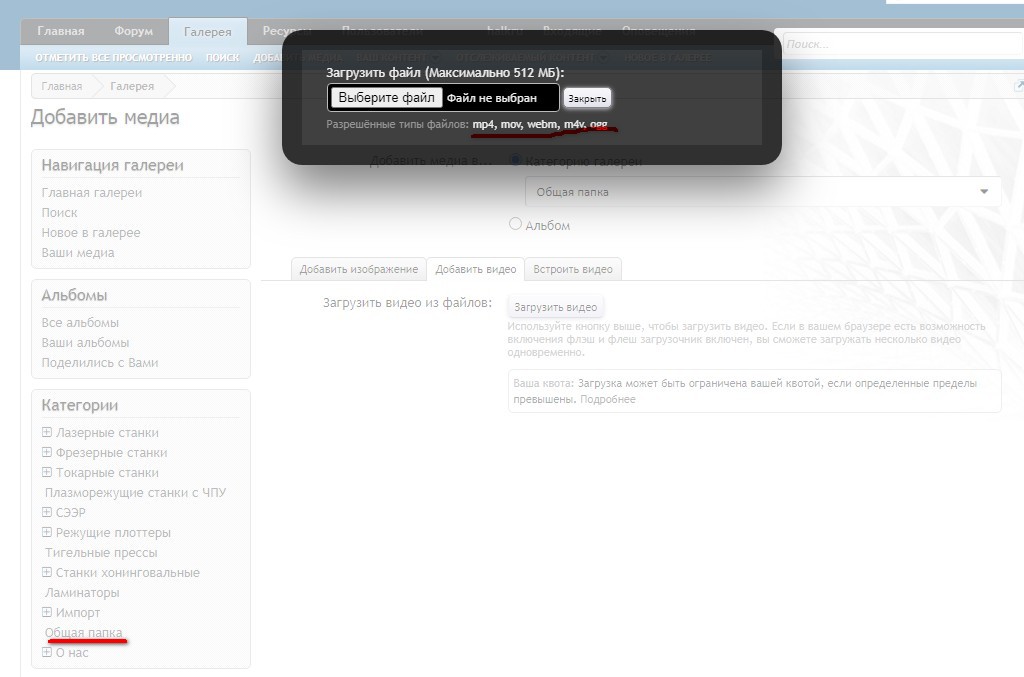Switch to Добавить изображение tab
Viewport: 1024px width, 677px height.
pos(359,269)
